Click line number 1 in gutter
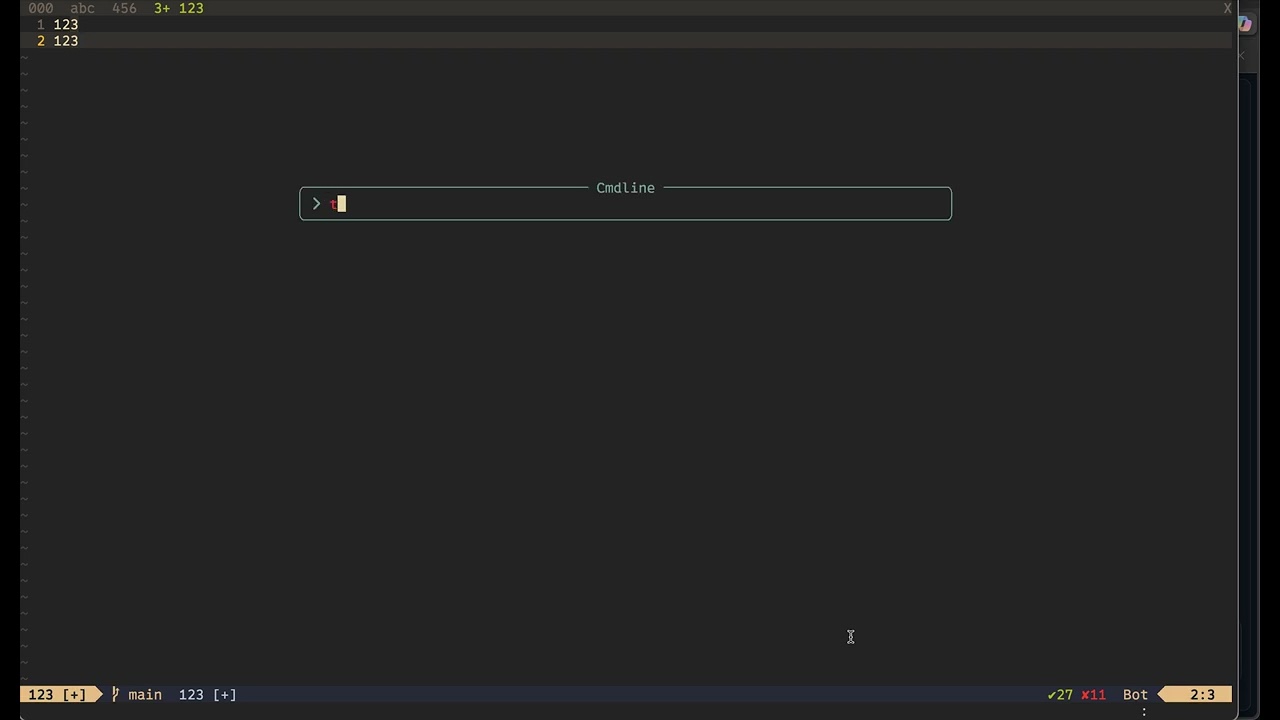The image size is (1280, 720). (x=41, y=24)
